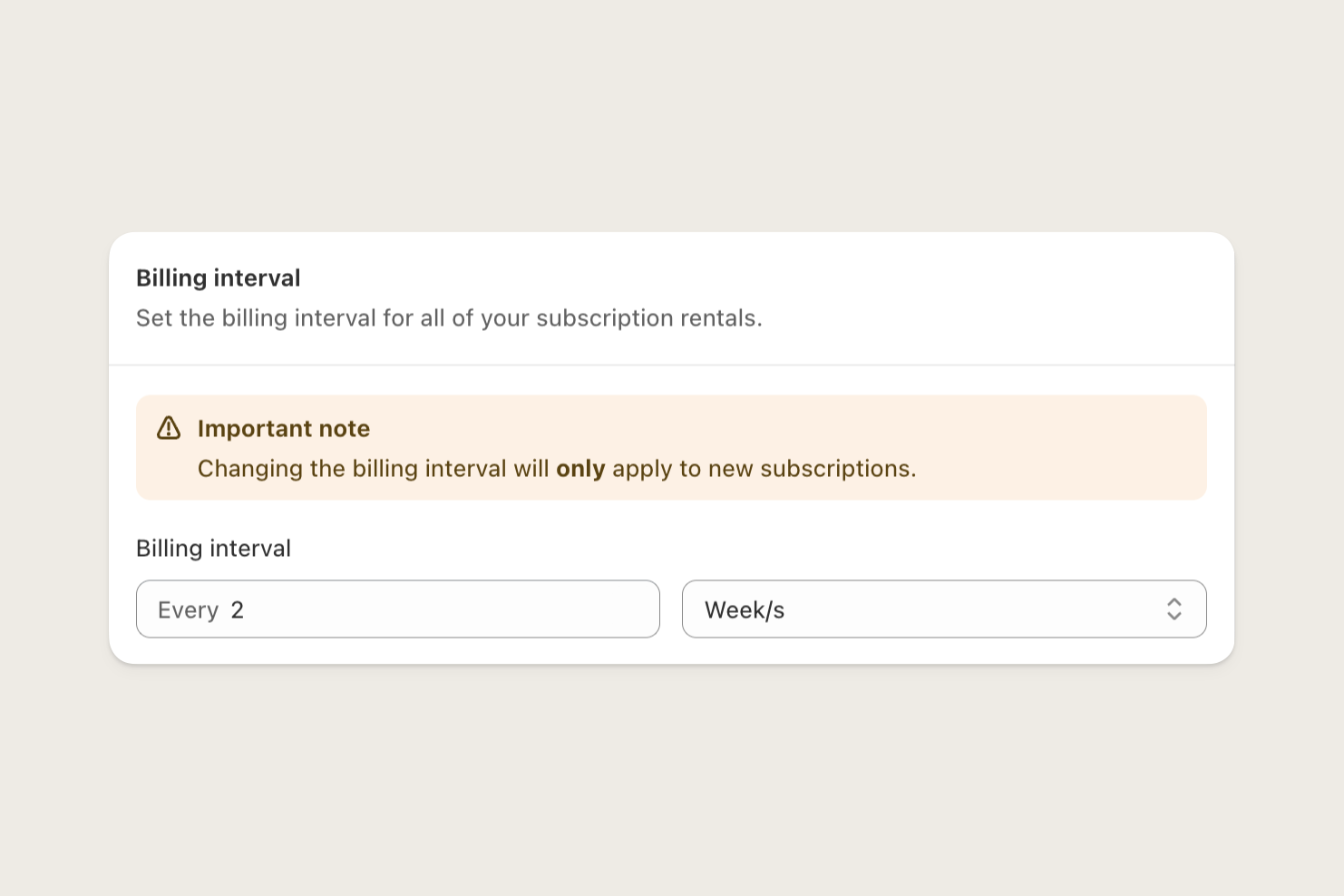1344x896 pixels.
Task: Click into the Every 2 interval field
Action: (x=398, y=609)
